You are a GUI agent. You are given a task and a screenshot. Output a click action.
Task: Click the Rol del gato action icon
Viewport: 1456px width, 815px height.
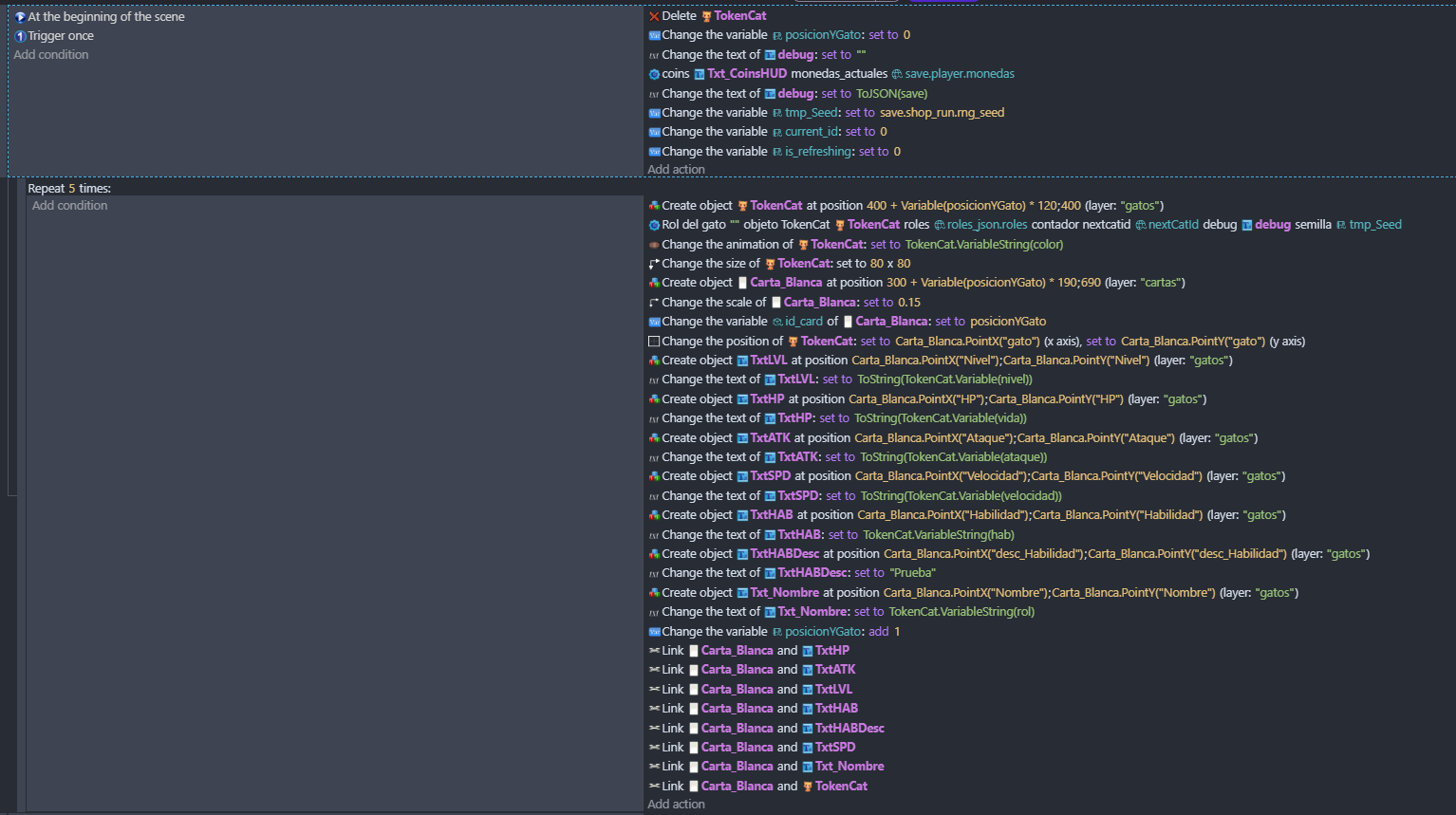point(654,225)
